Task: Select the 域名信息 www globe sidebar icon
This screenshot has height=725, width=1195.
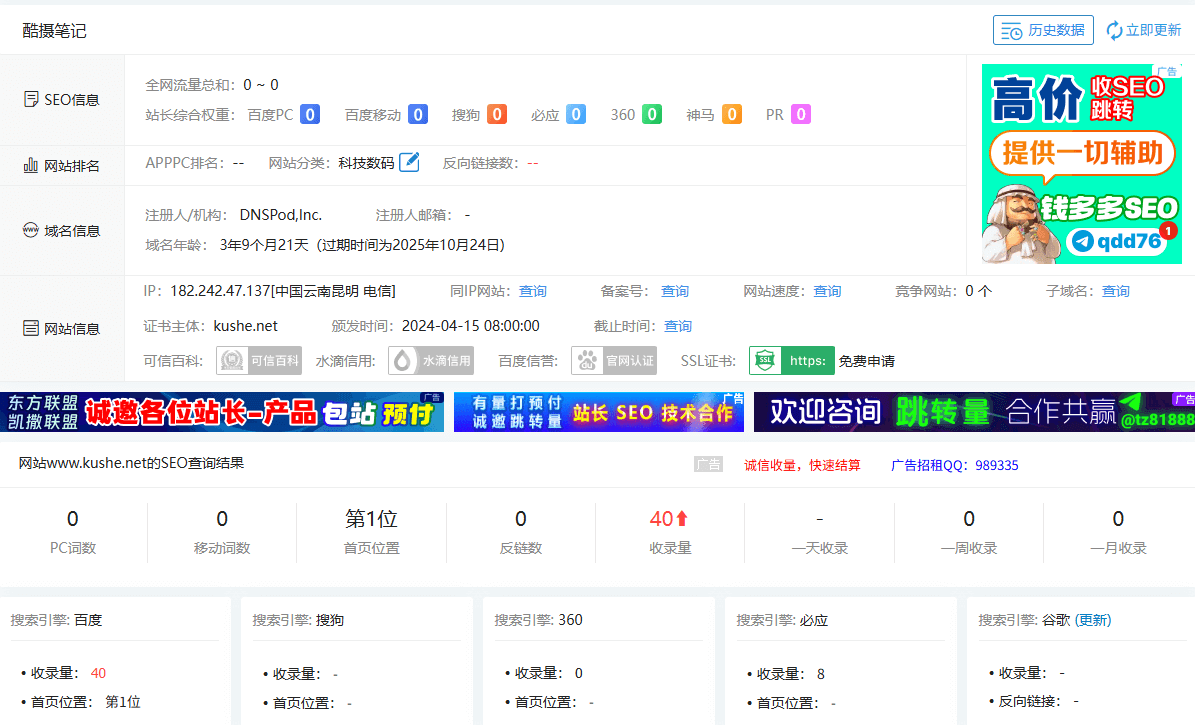Action: pos(29,230)
